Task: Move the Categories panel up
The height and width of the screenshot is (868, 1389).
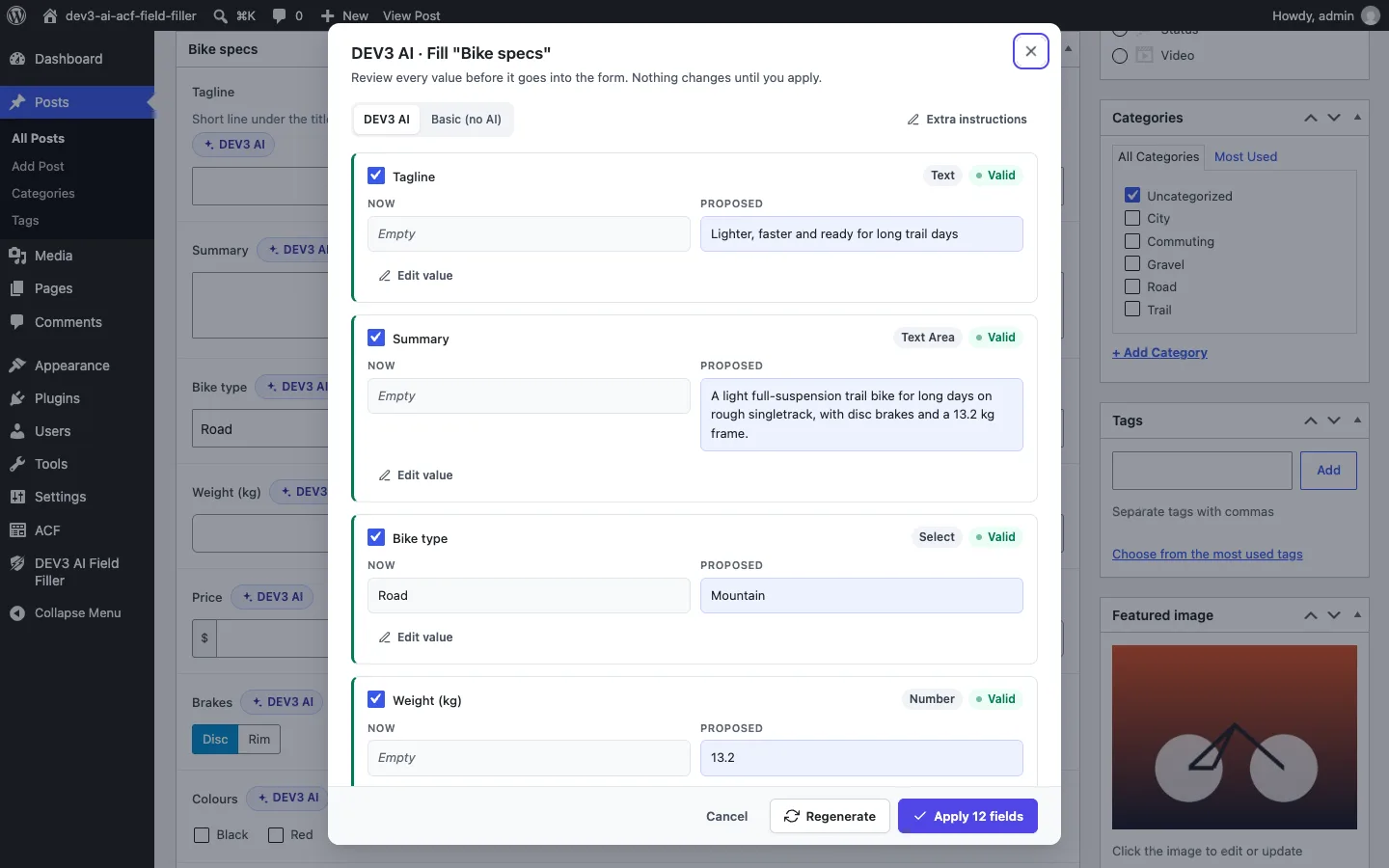Action: [x=1311, y=118]
